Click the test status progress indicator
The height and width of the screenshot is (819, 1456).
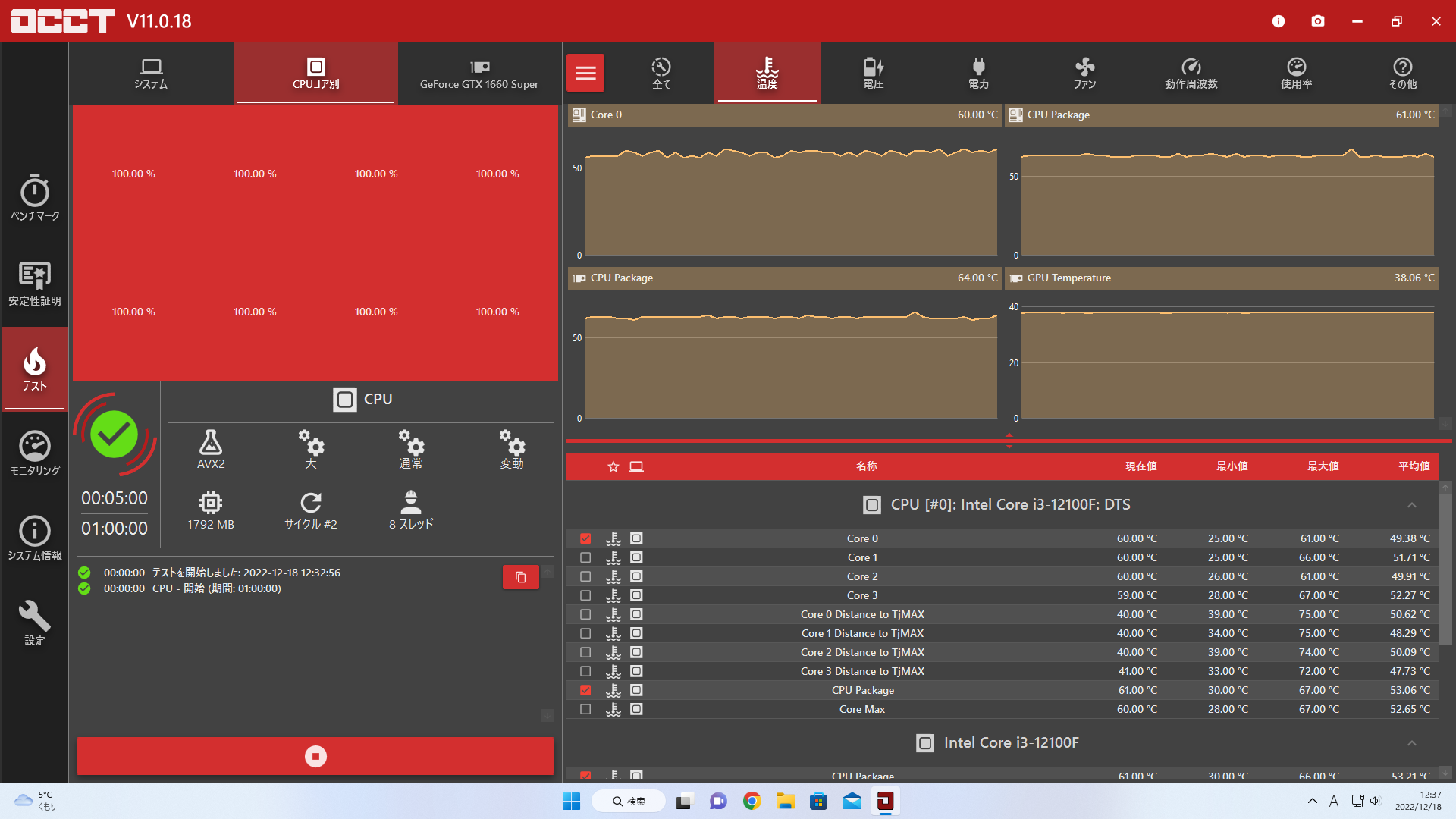[x=115, y=435]
